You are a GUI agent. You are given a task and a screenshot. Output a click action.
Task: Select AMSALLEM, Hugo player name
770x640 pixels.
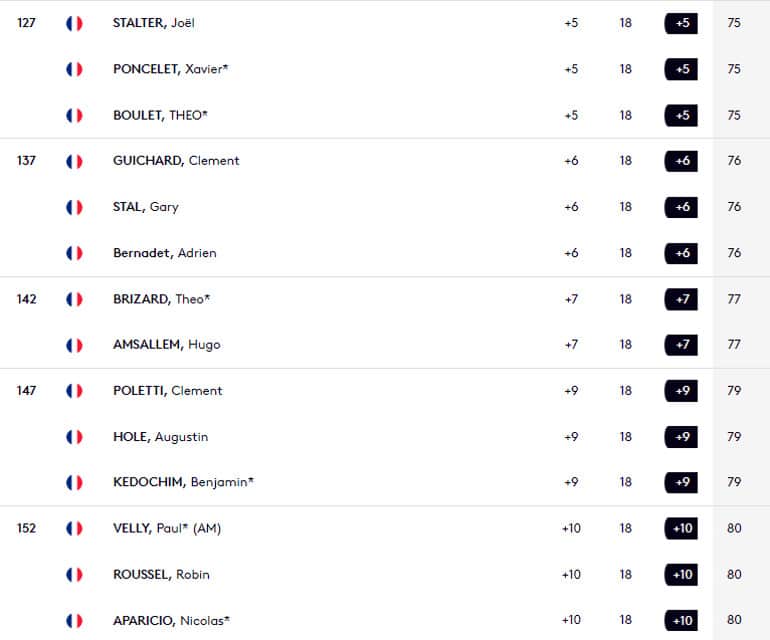[x=166, y=345]
